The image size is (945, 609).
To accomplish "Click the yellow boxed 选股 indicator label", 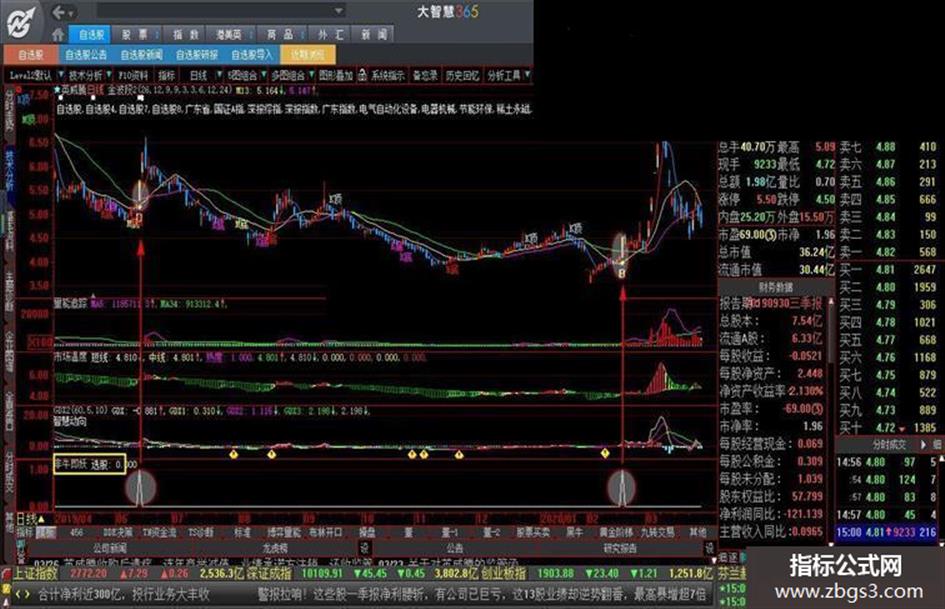I will pyautogui.click(x=89, y=464).
